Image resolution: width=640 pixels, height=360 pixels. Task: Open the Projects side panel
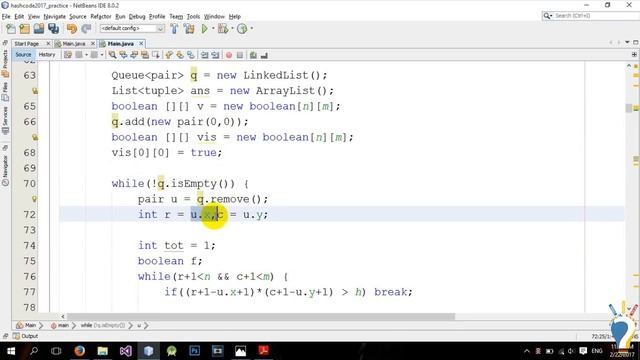click(5, 63)
